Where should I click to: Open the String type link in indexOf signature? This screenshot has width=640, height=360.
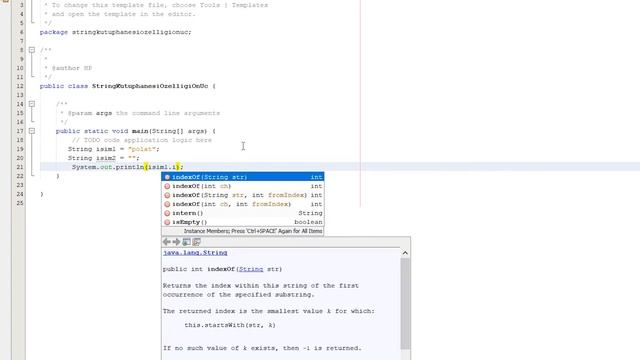click(x=251, y=269)
